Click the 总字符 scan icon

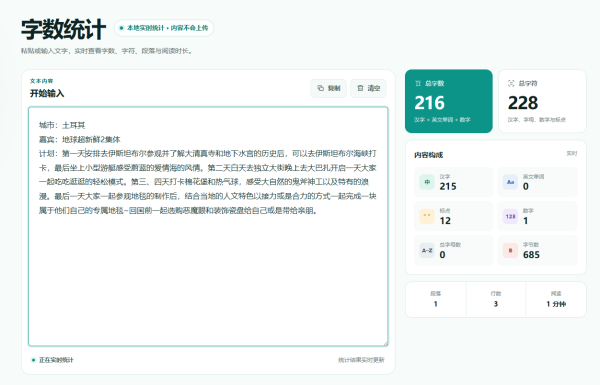pyautogui.click(x=511, y=83)
